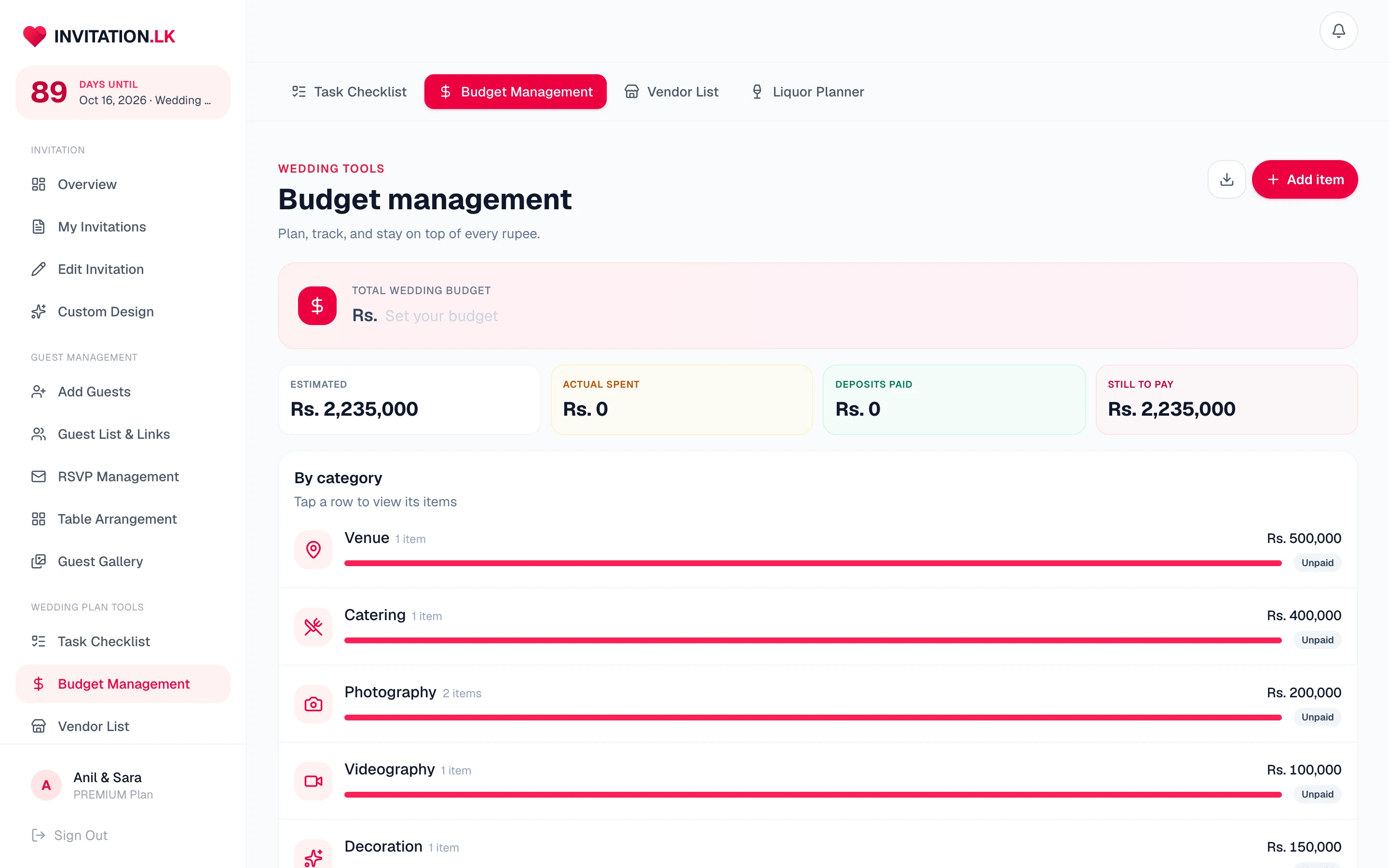Click Guest List & Links

[123, 434]
